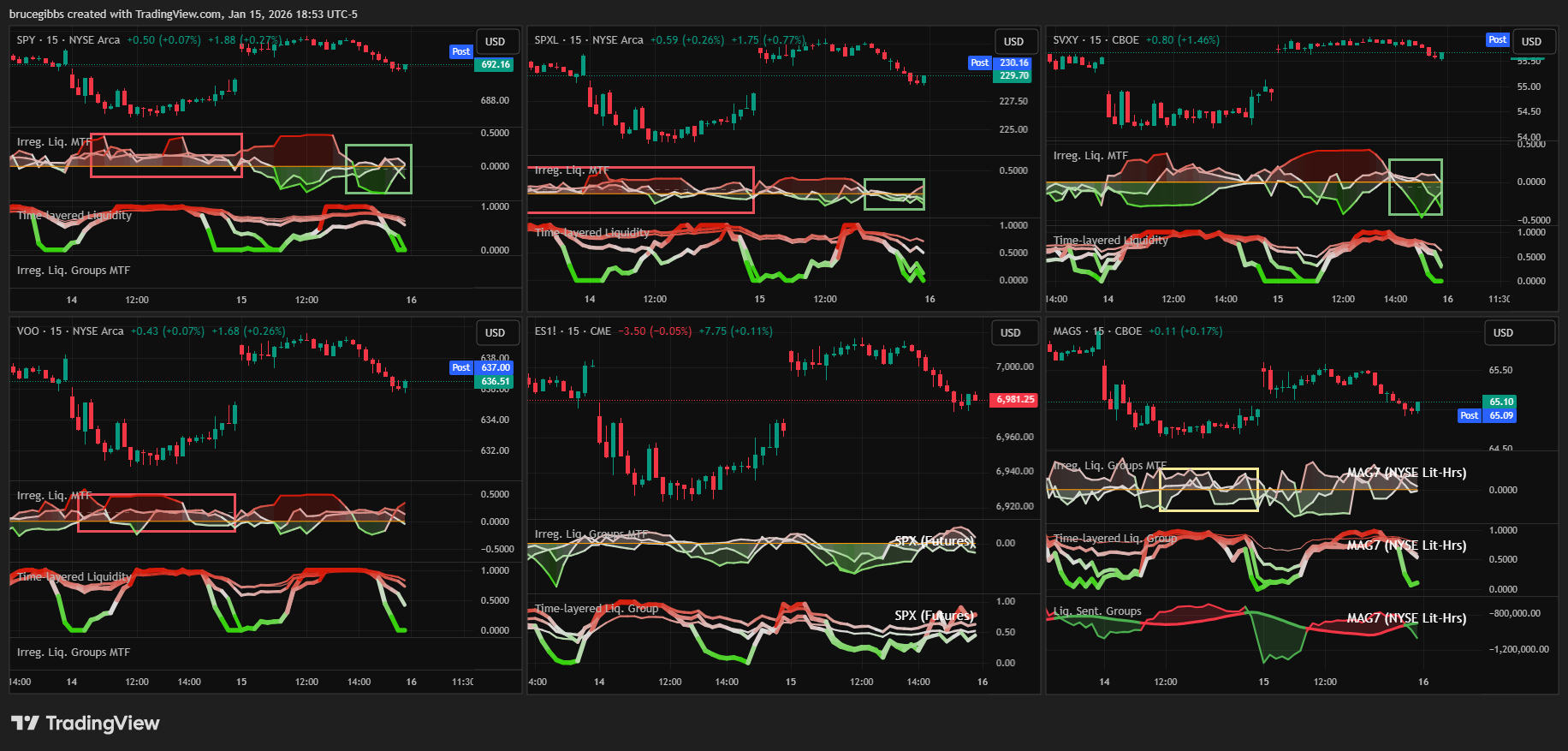Viewport: 1568px width, 751px height.
Task: Open the USD currency selector on SPY chart
Action: coord(495,41)
